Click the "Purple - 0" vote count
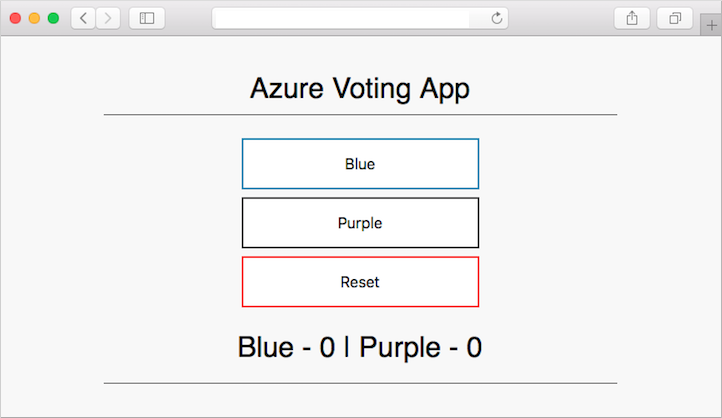The height and width of the screenshot is (418, 722). coord(421,348)
